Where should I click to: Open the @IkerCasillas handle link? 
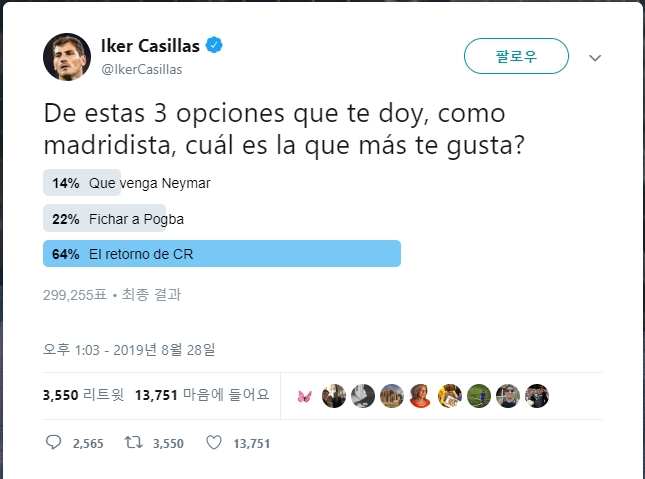[142, 70]
